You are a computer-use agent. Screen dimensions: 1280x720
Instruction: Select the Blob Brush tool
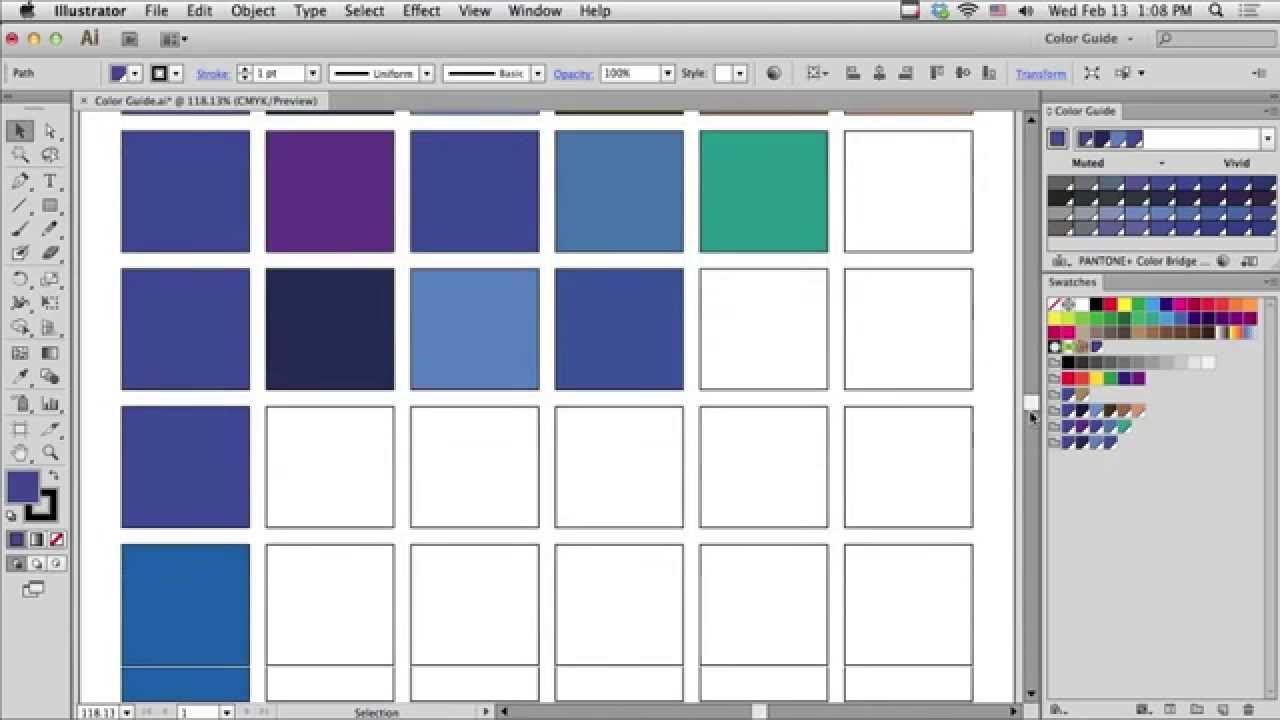coord(20,253)
